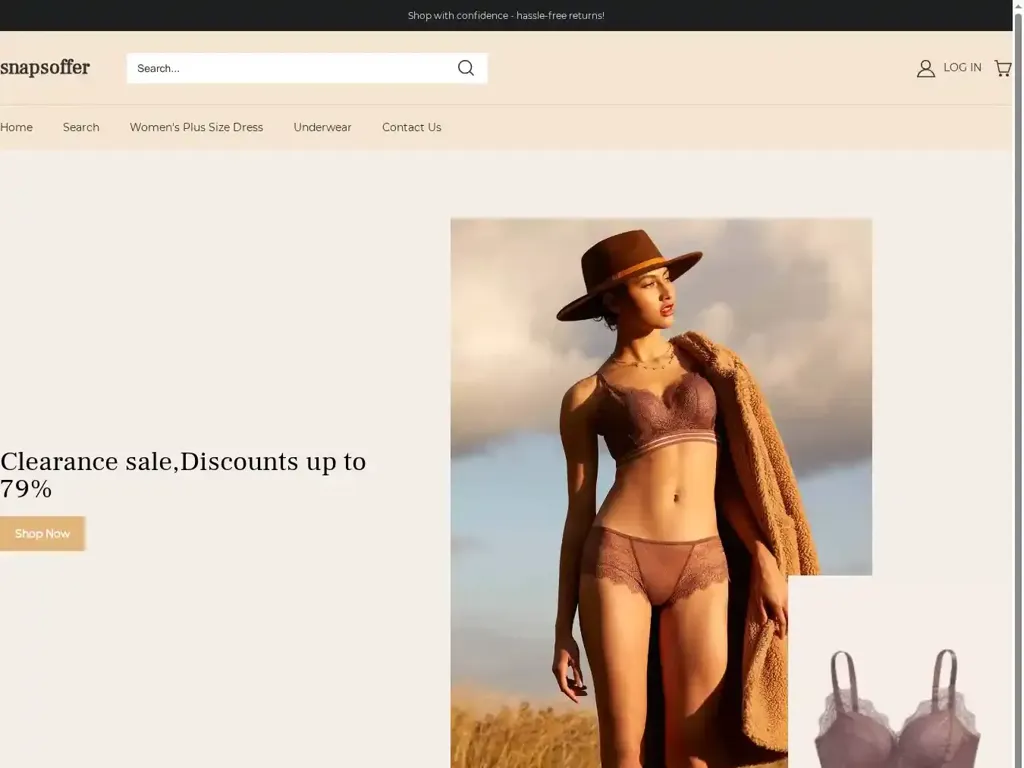Image resolution: width=1024 pixels, height=768 pixels.
Task: Click the 79% discount text
Action: point(24,489)
